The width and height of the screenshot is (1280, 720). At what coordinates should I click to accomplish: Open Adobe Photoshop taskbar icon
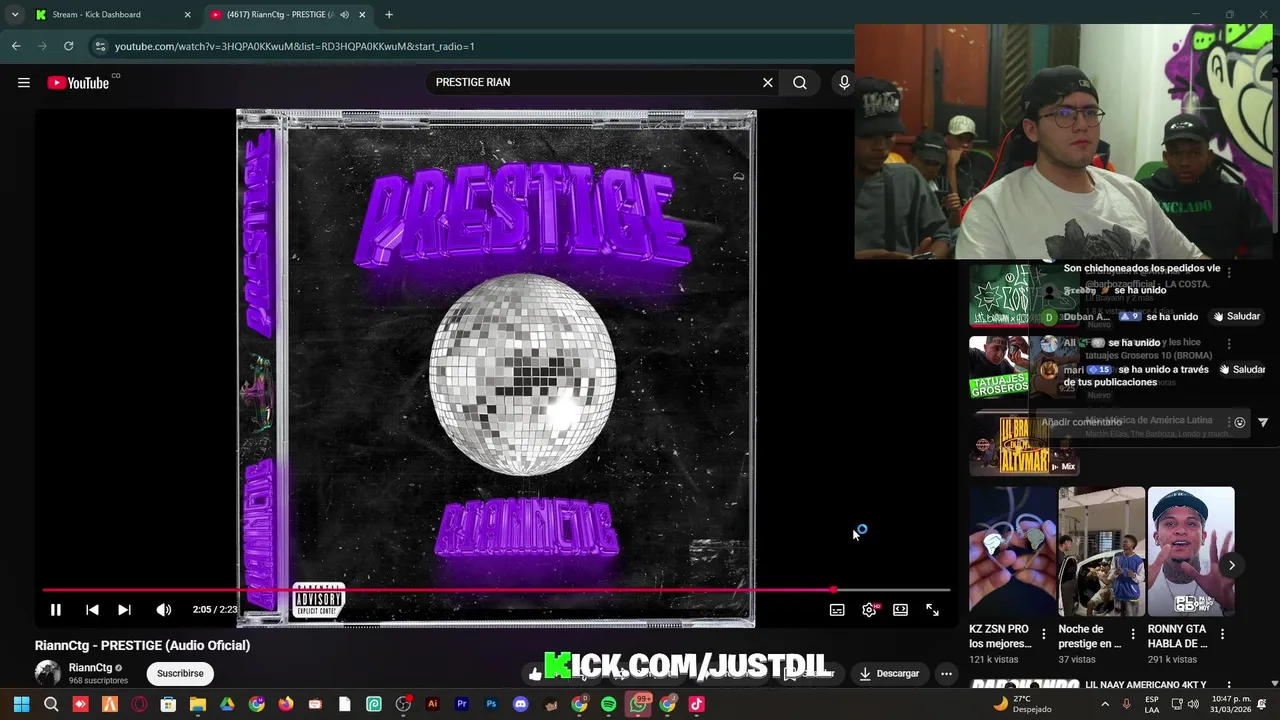(491, 704)
